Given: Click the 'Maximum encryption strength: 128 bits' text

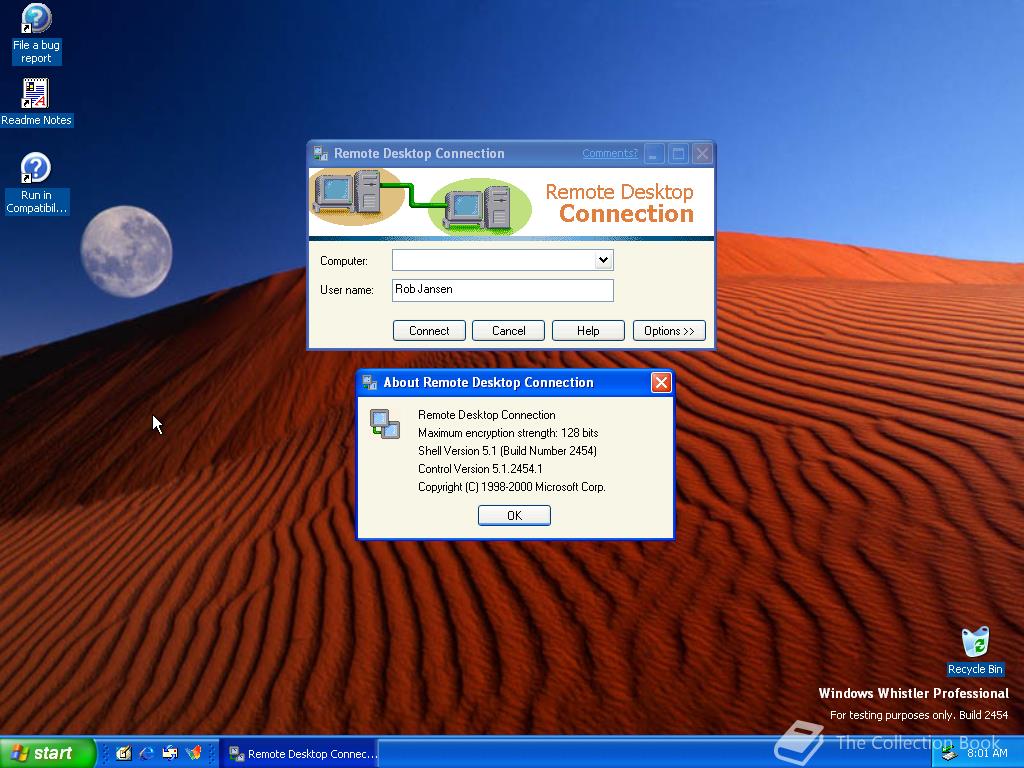Looking at the screenshot, I should [x=508, y=432].
